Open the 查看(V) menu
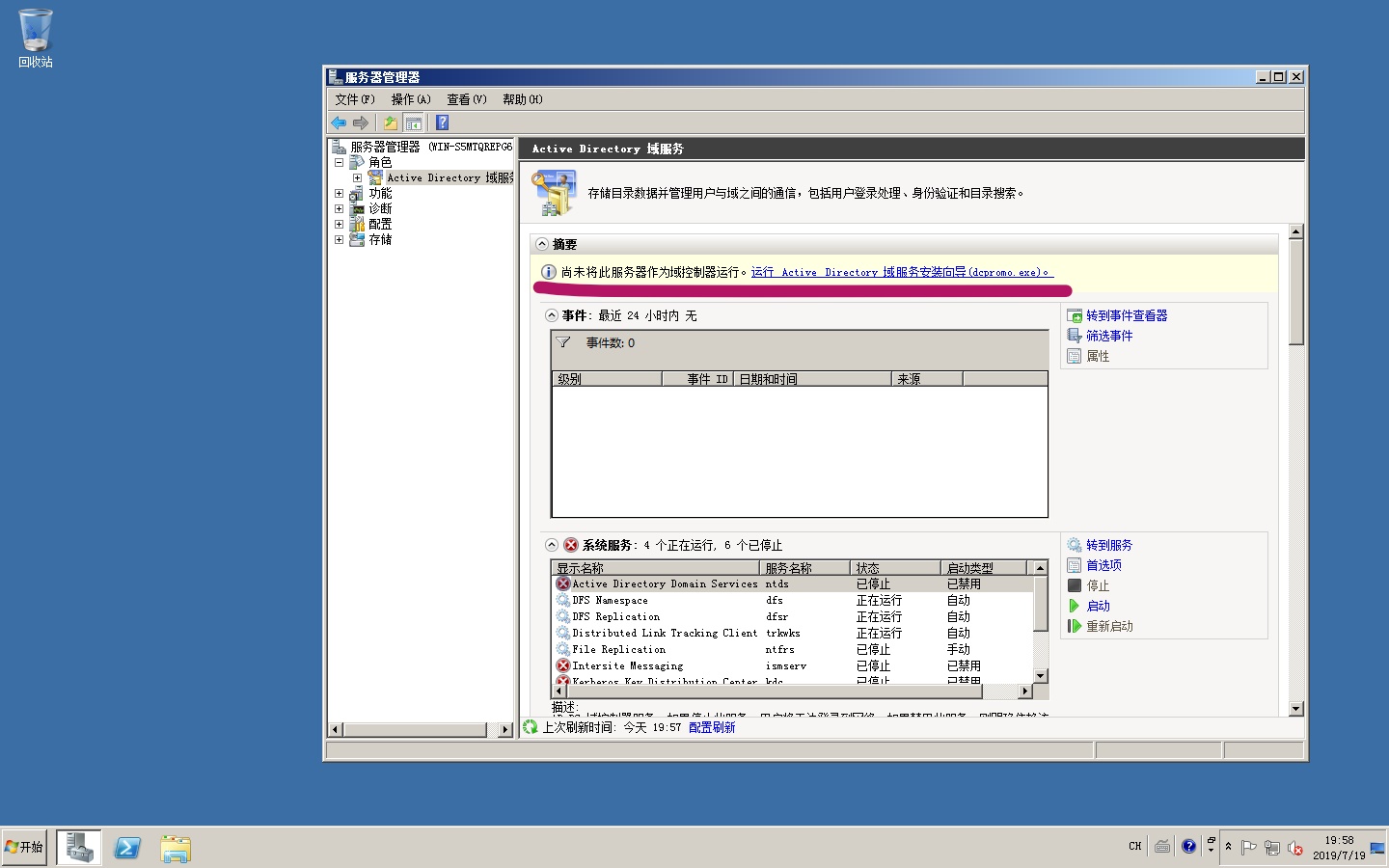Viewport: 1389px width, 868px height. [466, 99]
